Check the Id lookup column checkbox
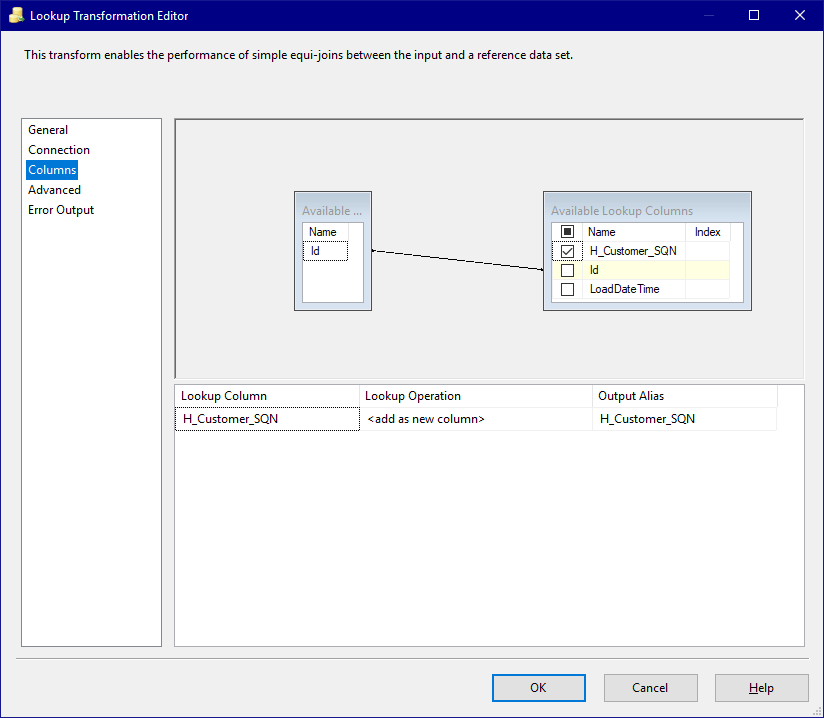 pos(567,270)
